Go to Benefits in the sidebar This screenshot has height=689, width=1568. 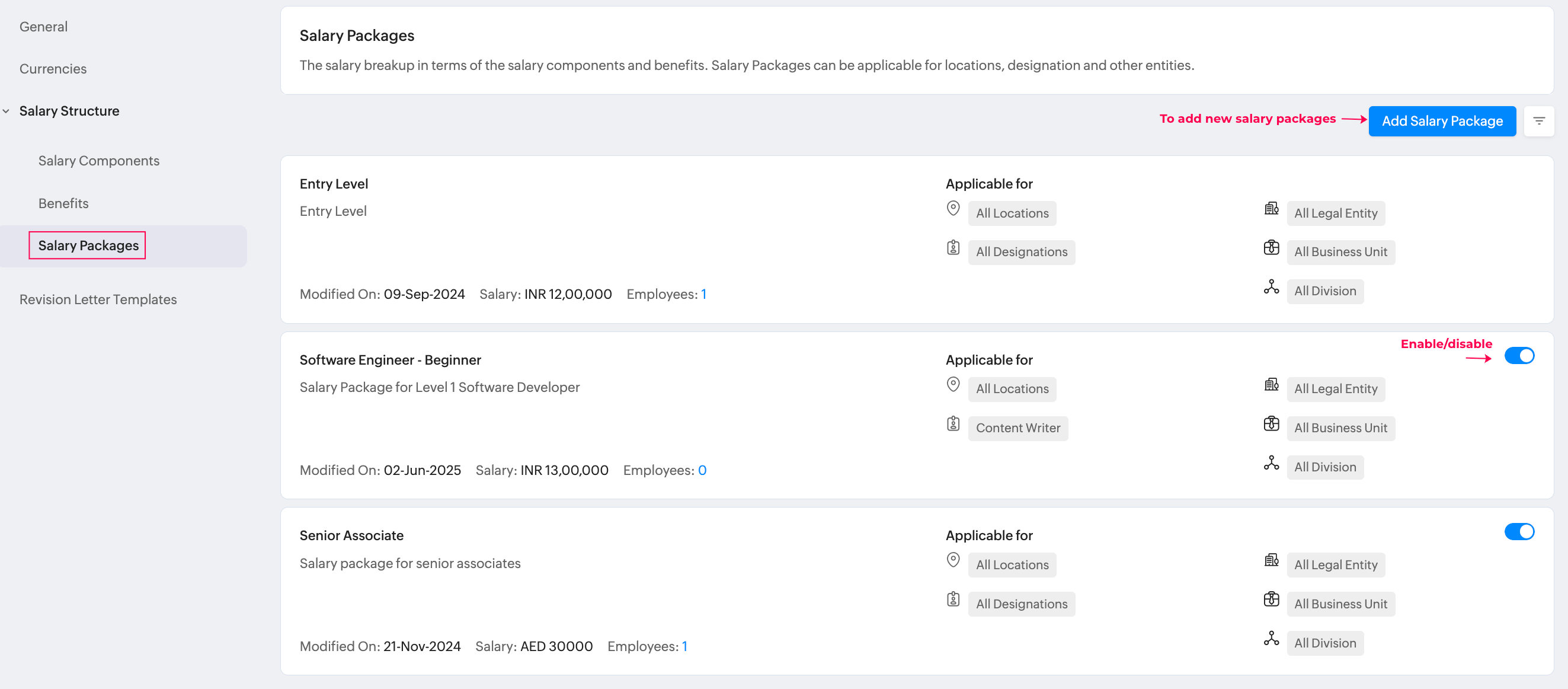(63, 203)
